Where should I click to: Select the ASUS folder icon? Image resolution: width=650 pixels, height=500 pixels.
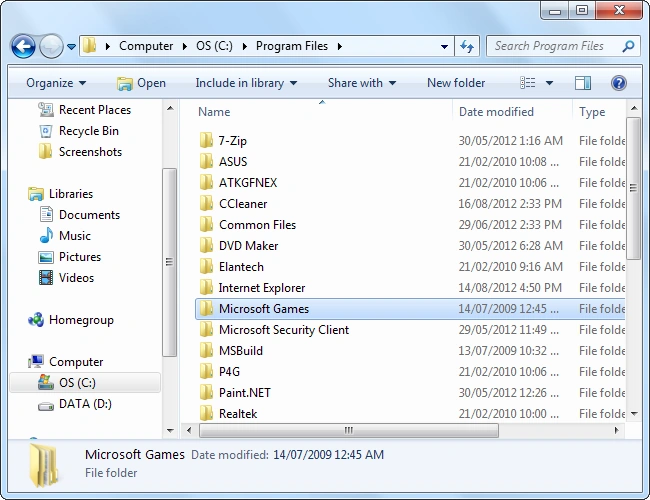pos(206,161)
